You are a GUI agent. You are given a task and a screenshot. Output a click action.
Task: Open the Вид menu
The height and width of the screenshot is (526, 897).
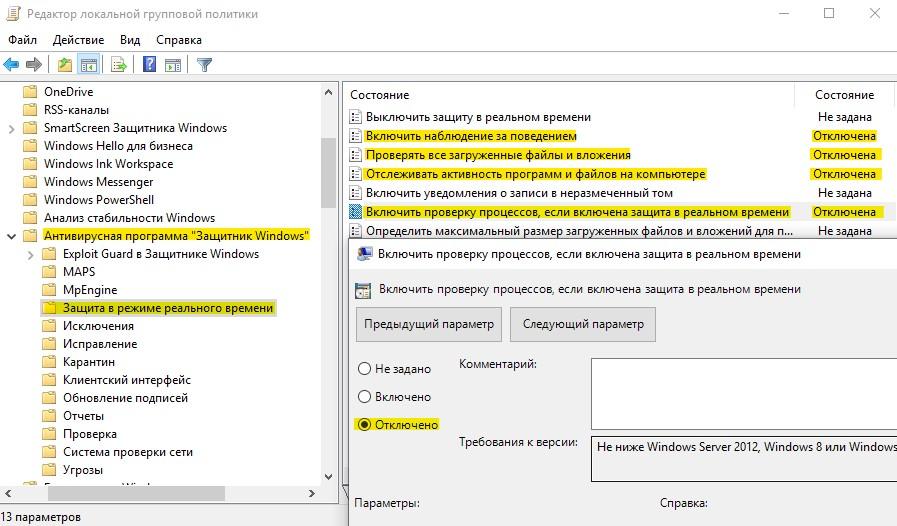coord(130,40)
